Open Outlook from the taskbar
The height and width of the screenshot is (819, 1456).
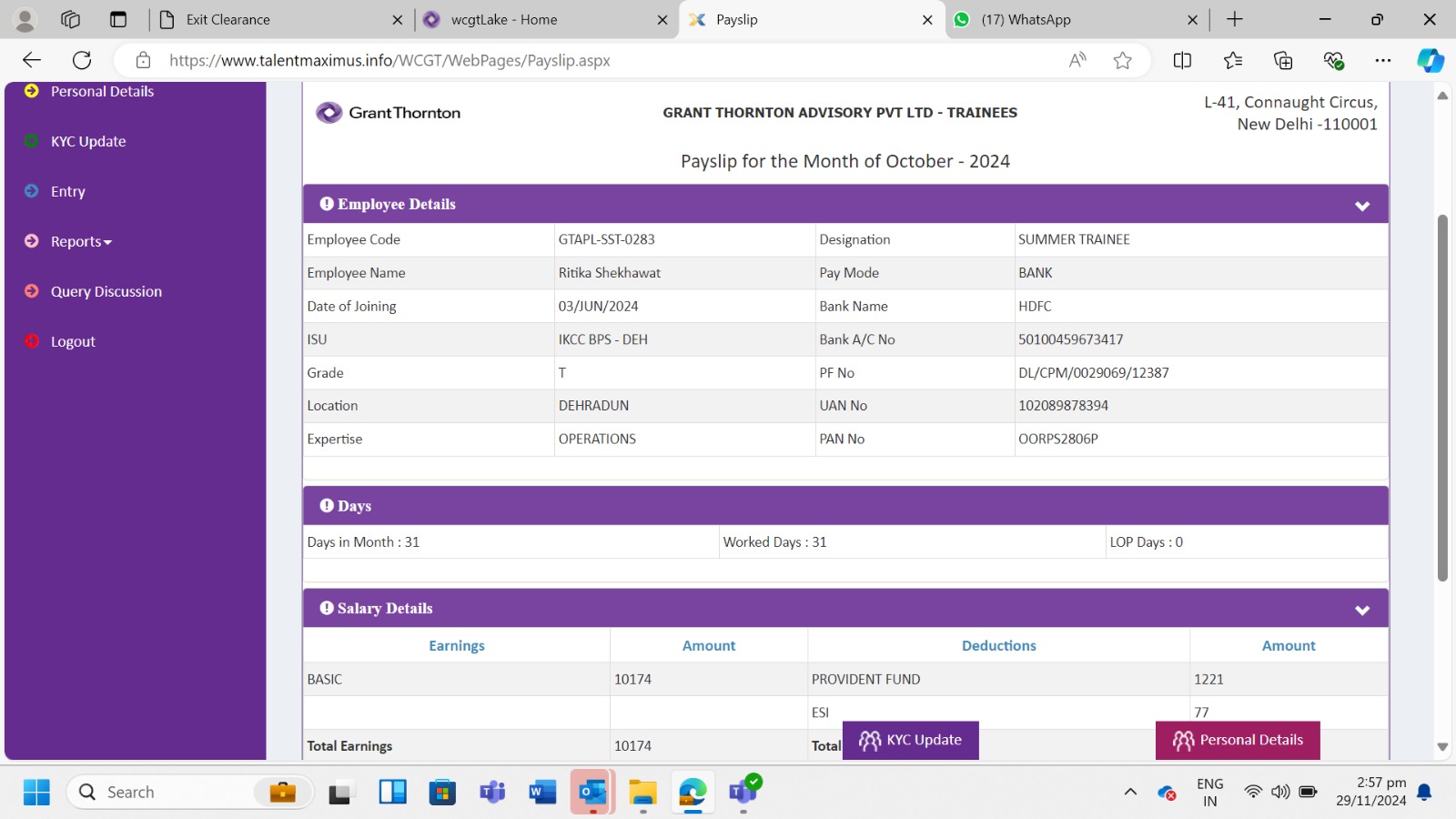[592, 792]
